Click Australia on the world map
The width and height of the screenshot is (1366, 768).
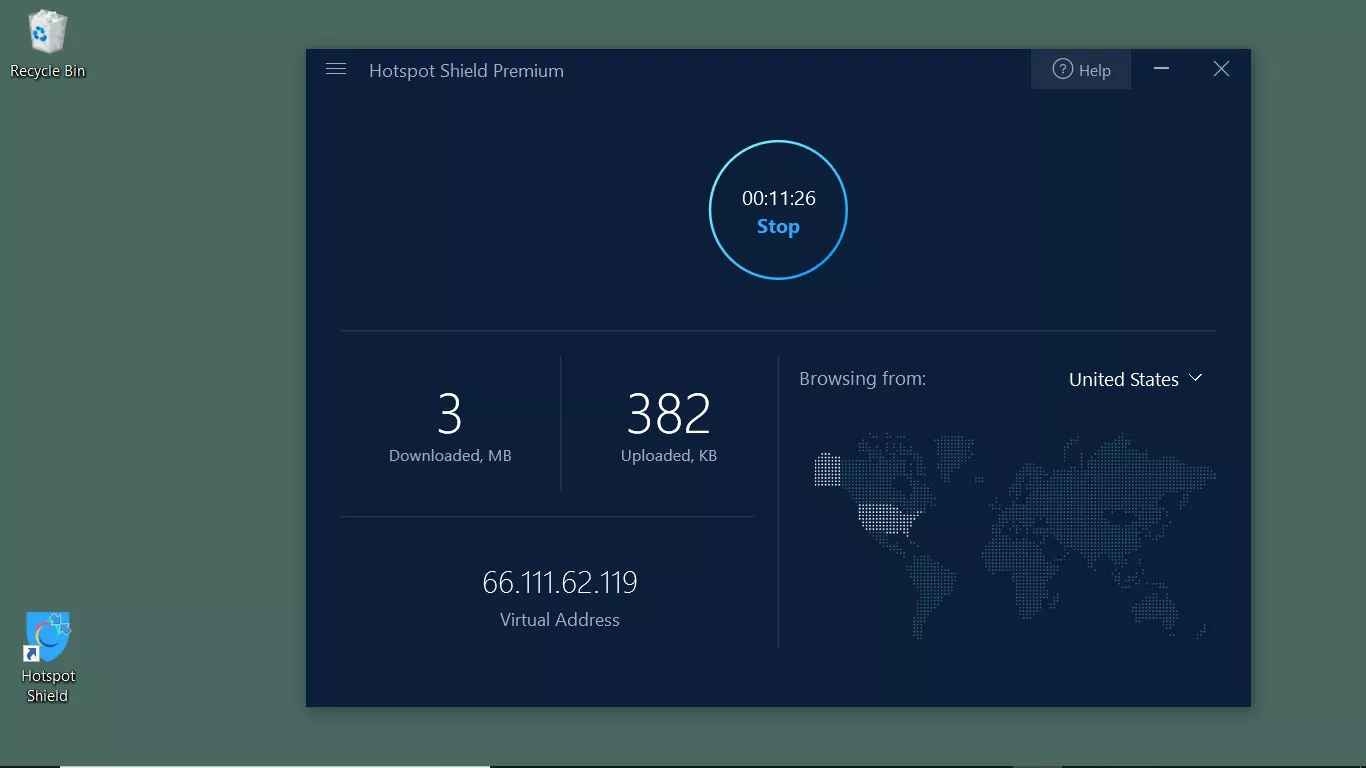1160,608
